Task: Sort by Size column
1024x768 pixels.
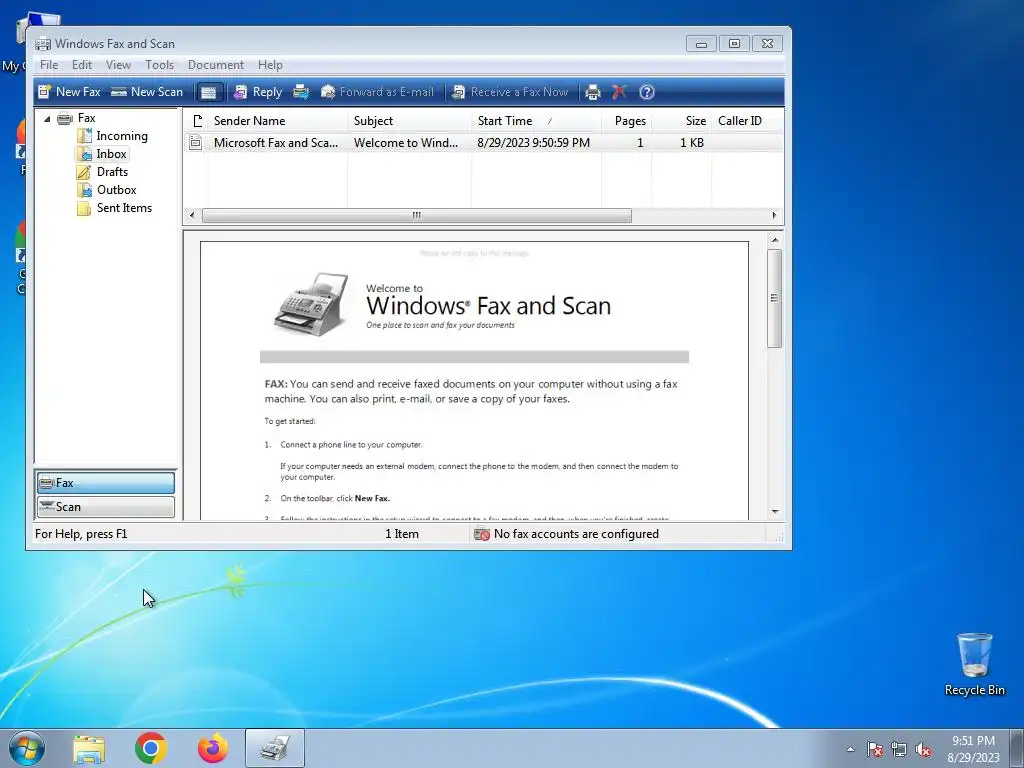Action: [681, 121]
